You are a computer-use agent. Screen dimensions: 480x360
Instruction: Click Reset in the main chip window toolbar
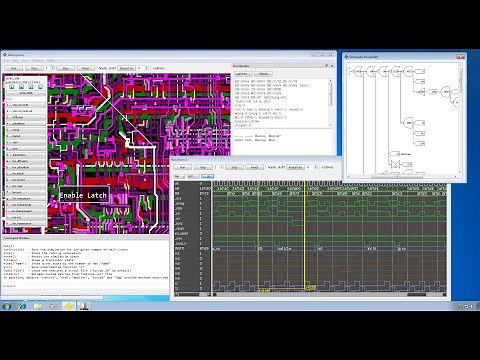(86, 68)
